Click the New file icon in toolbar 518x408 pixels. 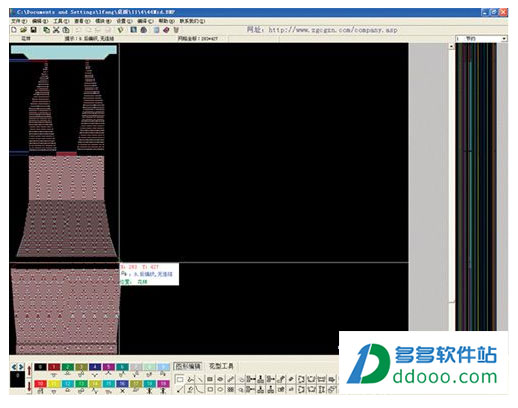(14, 30)
